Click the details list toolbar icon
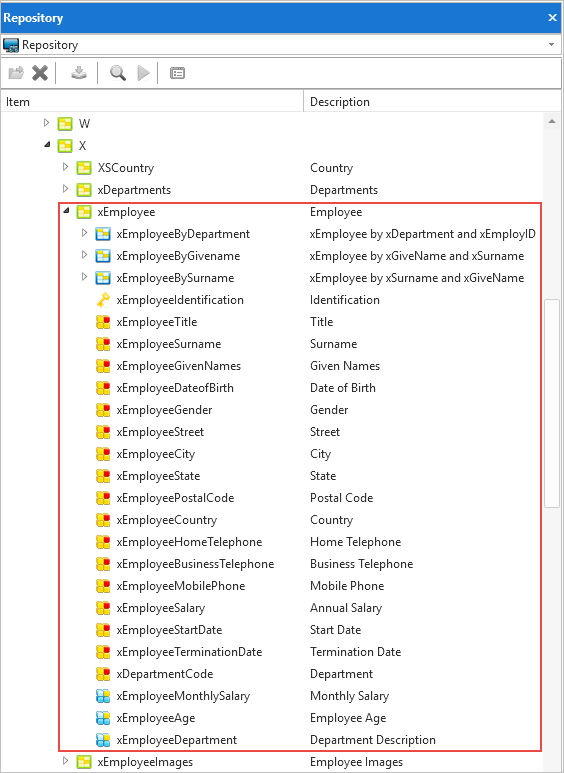The image size is (564, 773). [x=177, y=73]
